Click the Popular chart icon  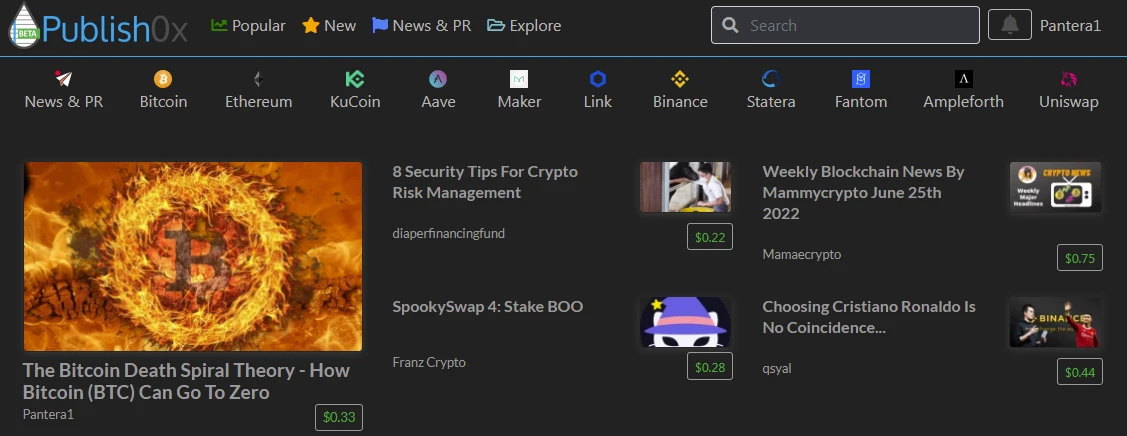tap(218, 25)
